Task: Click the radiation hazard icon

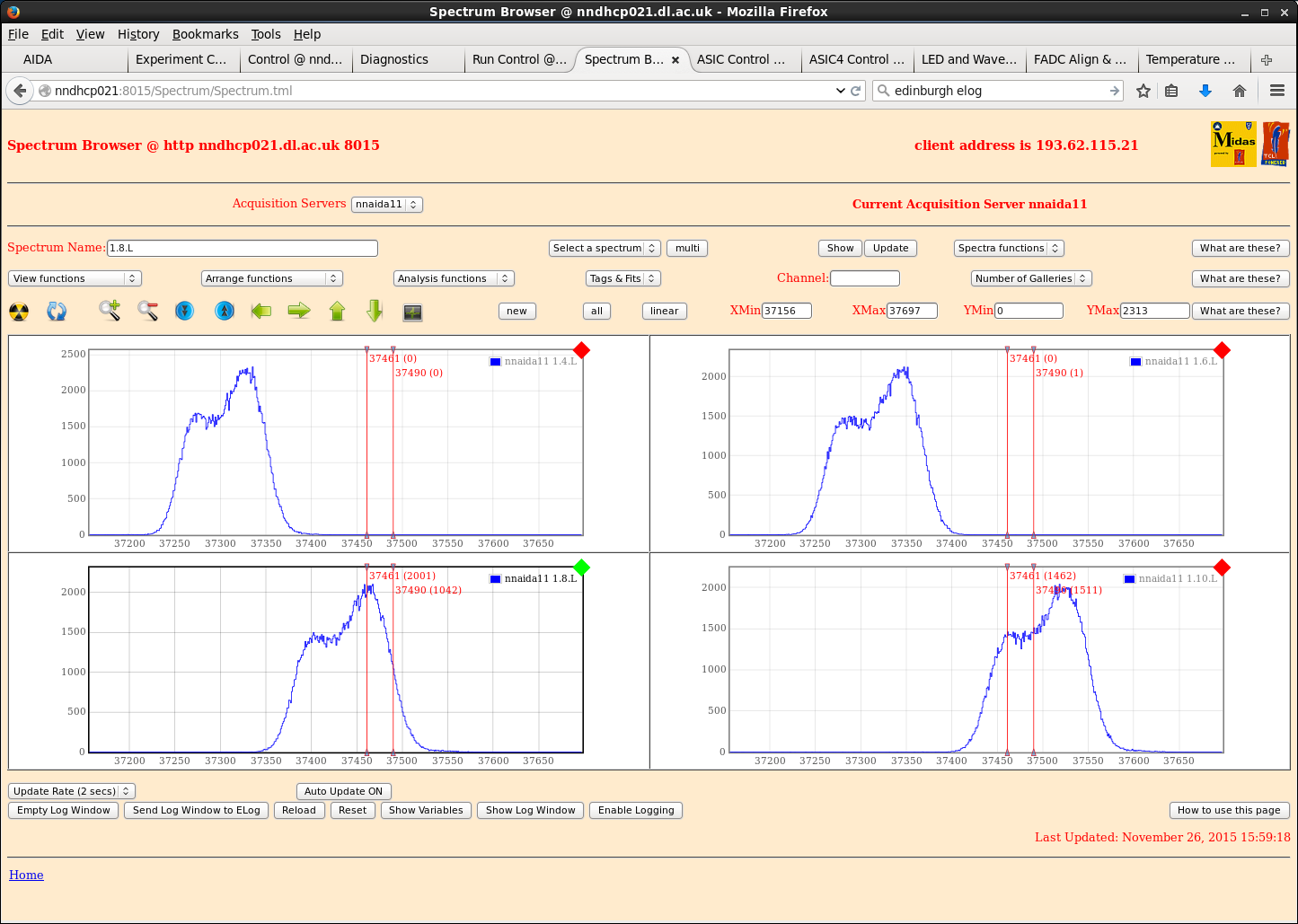Action: (x=19, y=312)
